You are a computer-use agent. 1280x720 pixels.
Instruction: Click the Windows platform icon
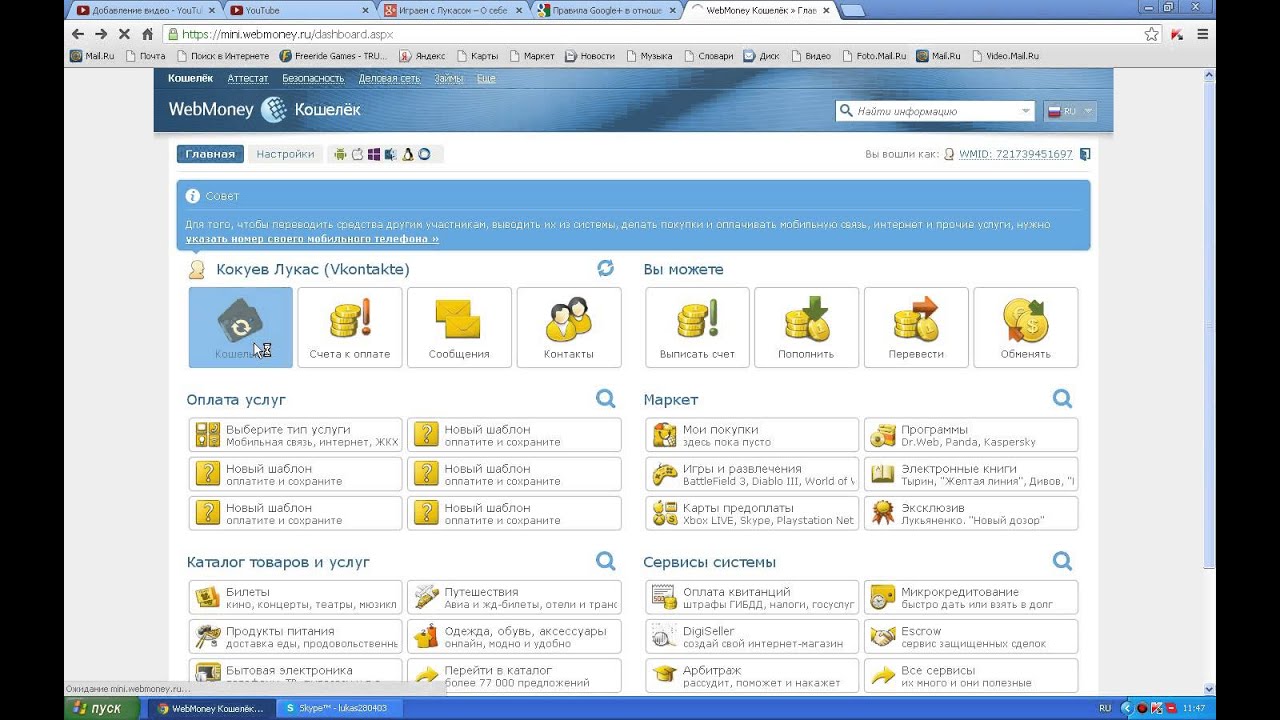click(x=374, y=154)
